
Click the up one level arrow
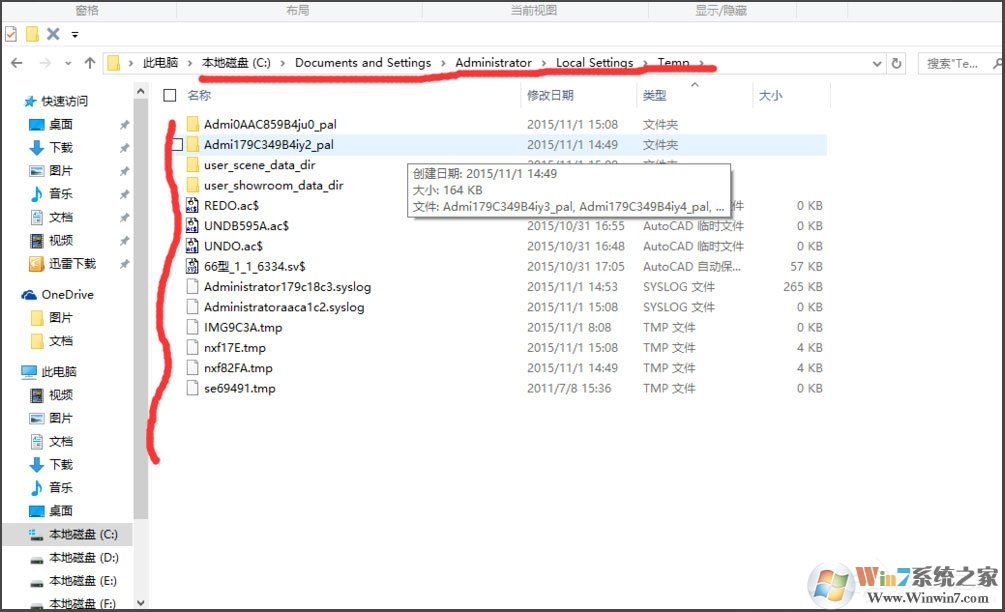(x=90, y=62)
